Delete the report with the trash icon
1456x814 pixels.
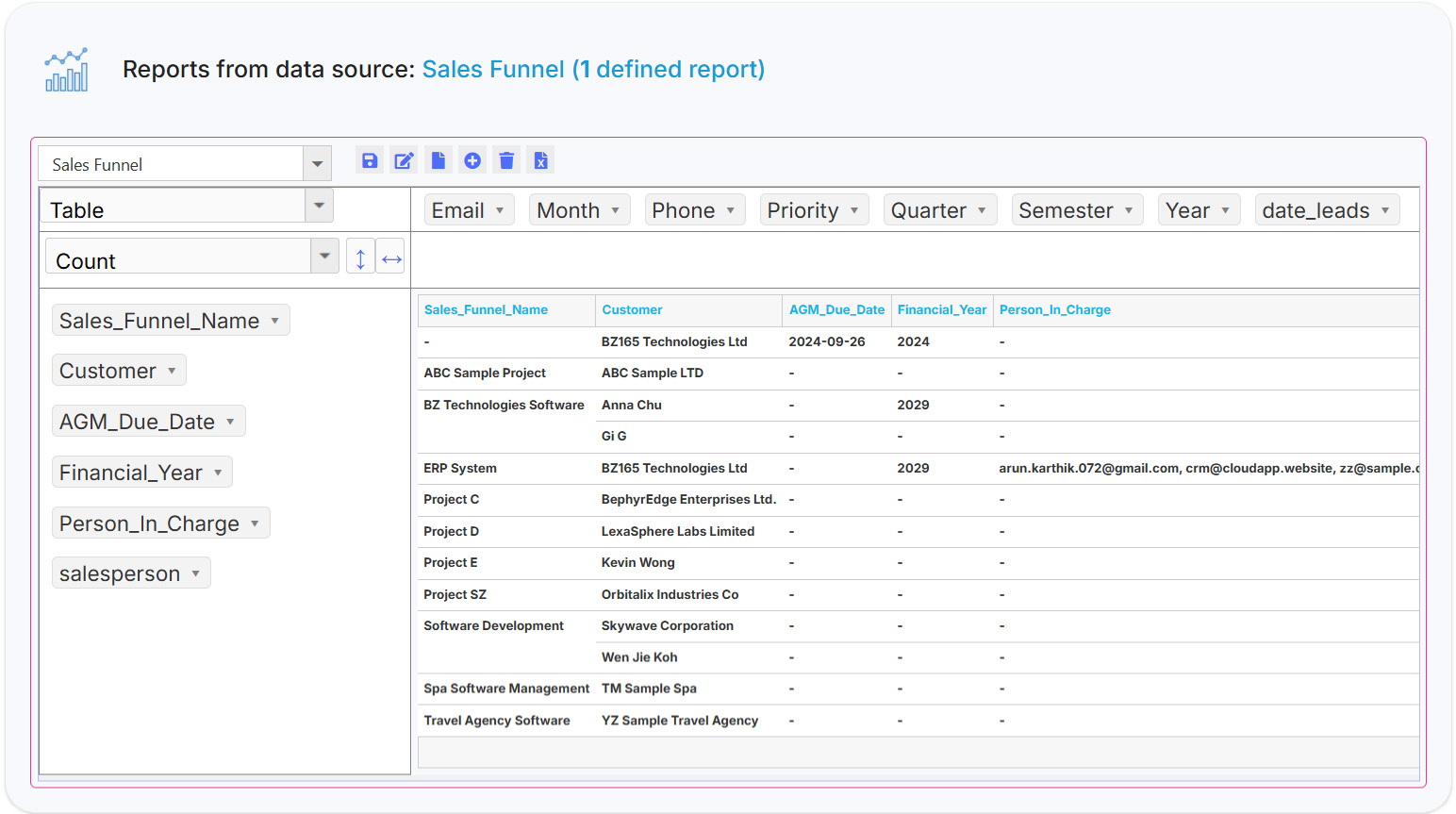click(x=506, y=160)
